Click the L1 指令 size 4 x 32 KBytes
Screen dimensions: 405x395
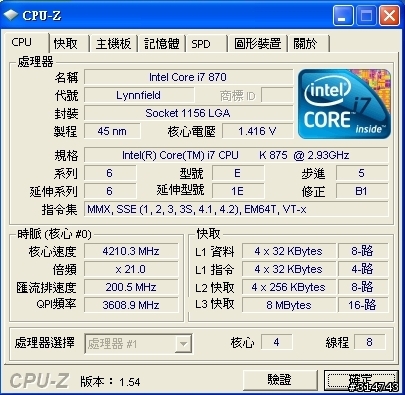(x=289, y=269)
